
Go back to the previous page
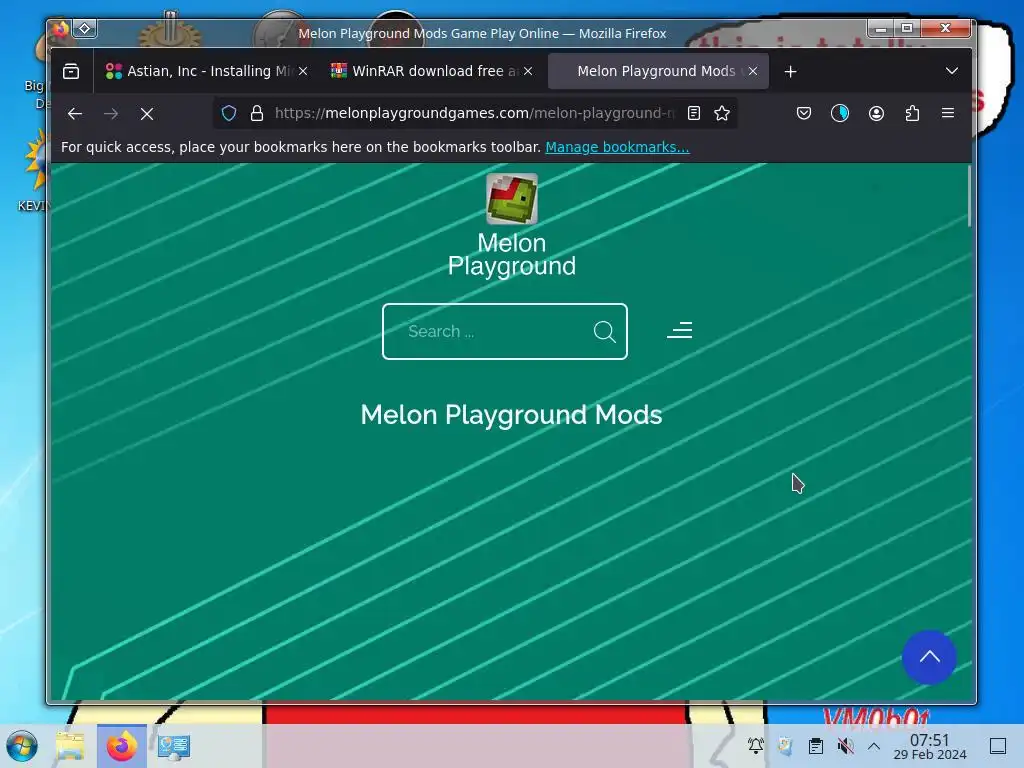pyautogui.click(x=74, y=114)
